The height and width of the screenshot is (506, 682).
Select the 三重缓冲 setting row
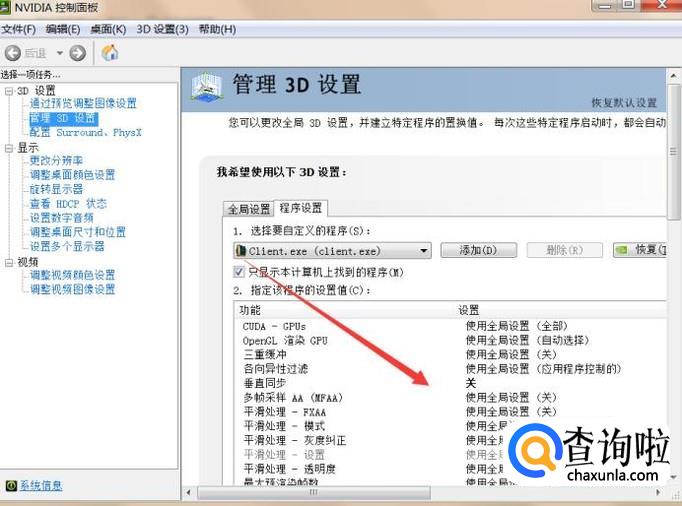pos(450,355)
